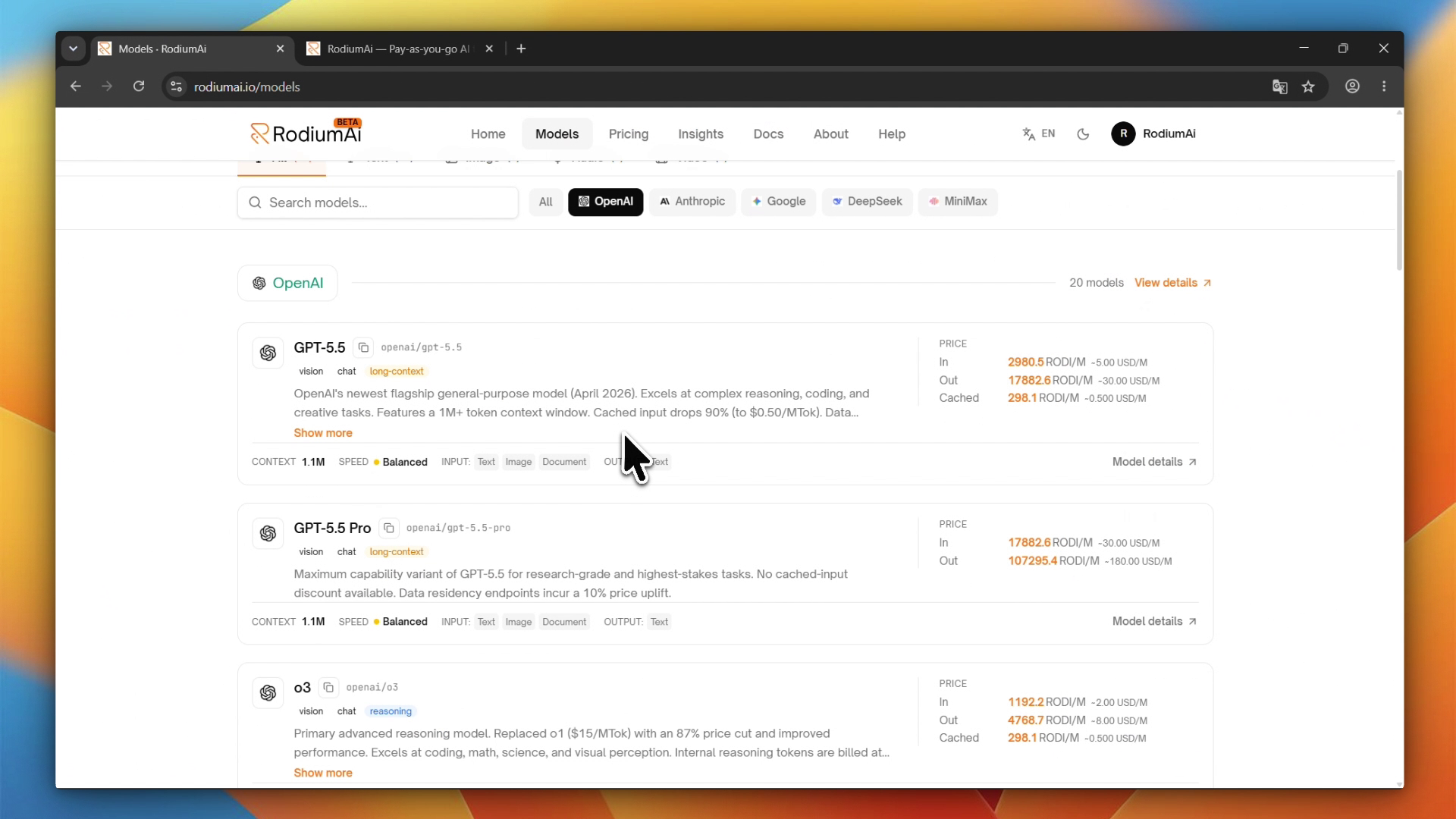Open the Docs nav item
Image resolution: width=1456 pixels, height=819 pixels.
tap(768, 134)
